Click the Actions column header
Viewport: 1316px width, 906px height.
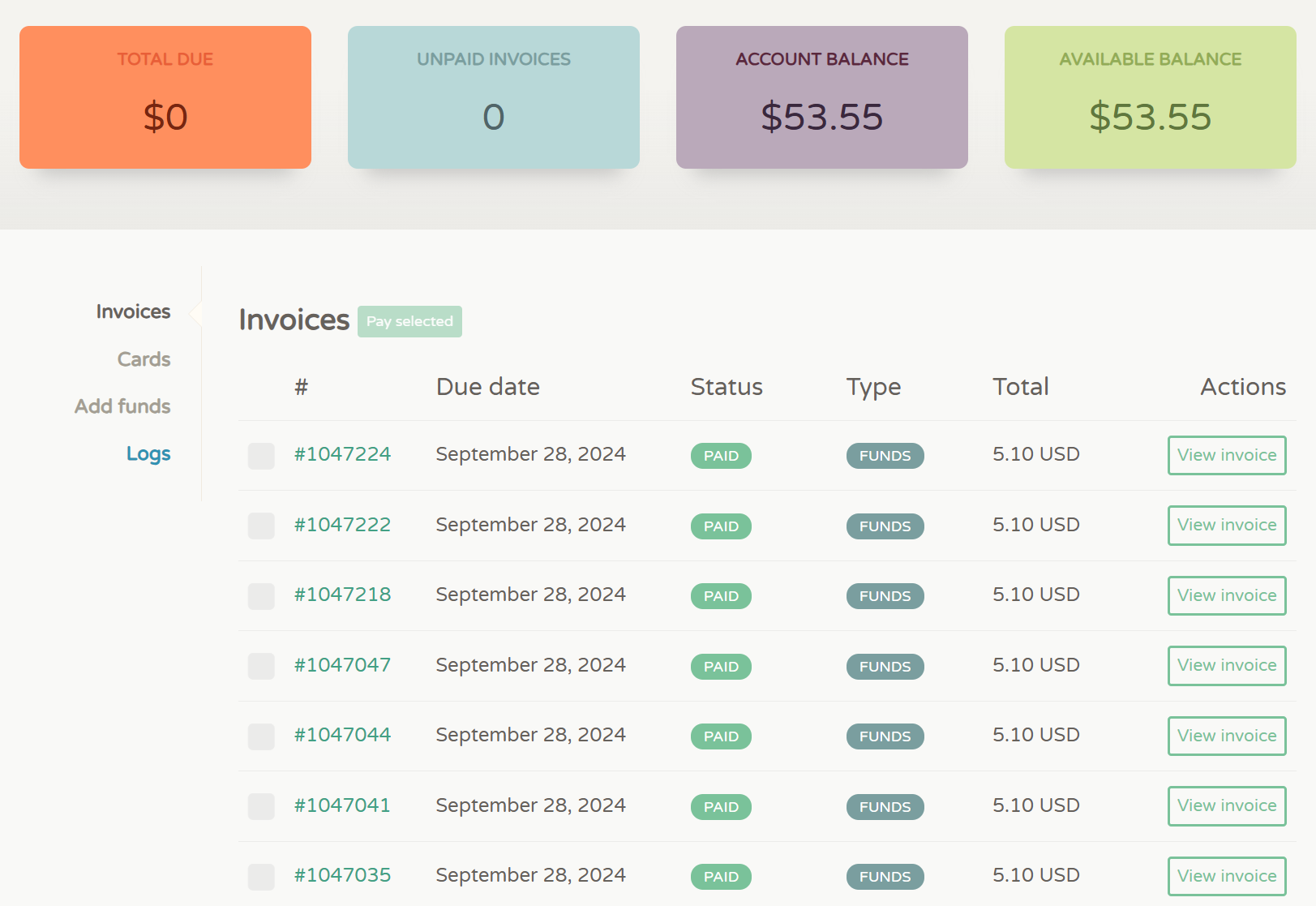[x=1243, y=387]
